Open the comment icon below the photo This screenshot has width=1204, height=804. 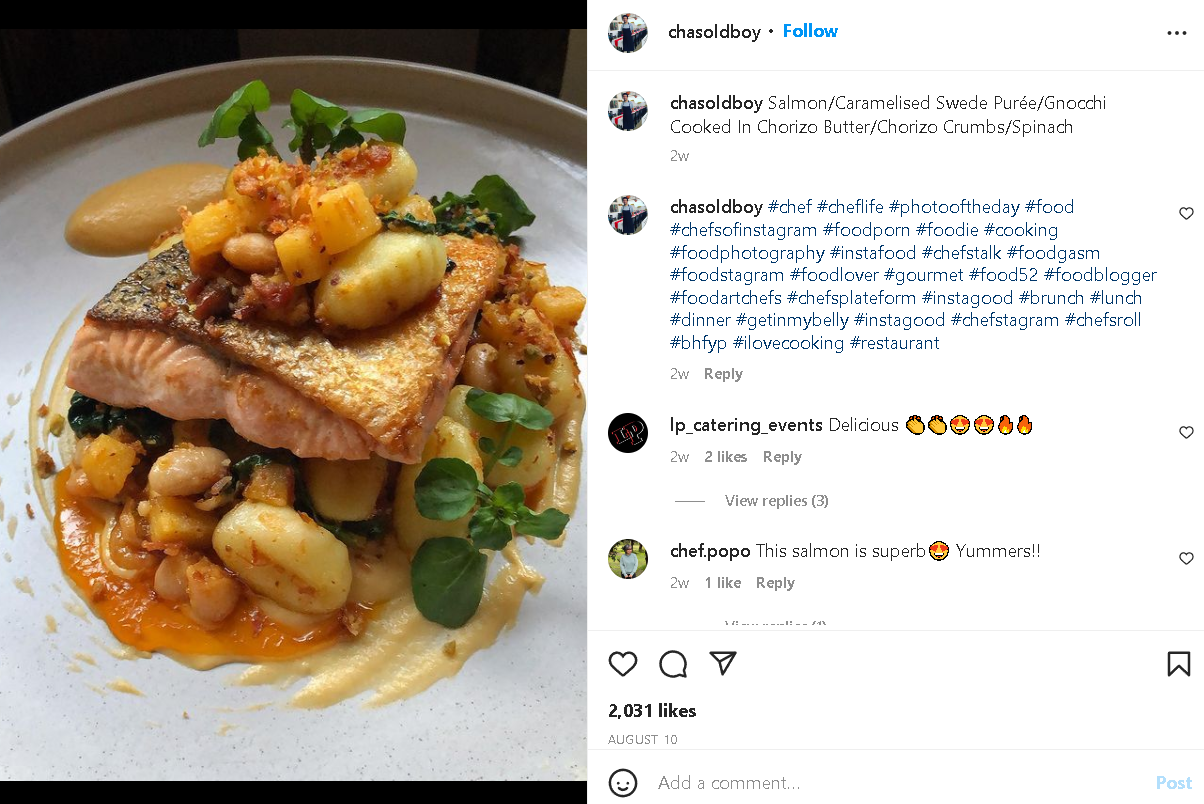pyautogui.click(x=673, y=664)
